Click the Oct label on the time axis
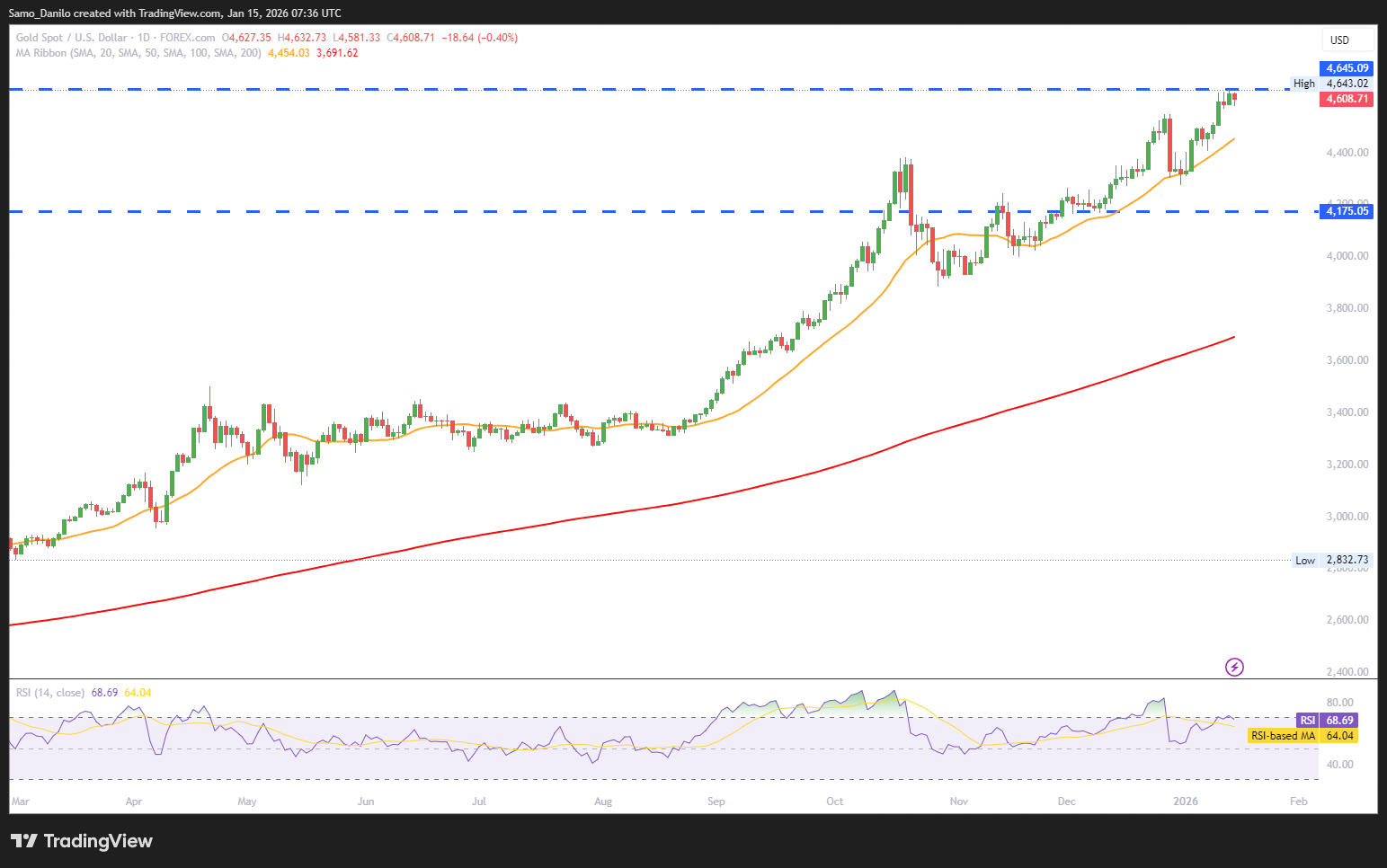This screenshot has width=1387, height=868. point(835,802)
